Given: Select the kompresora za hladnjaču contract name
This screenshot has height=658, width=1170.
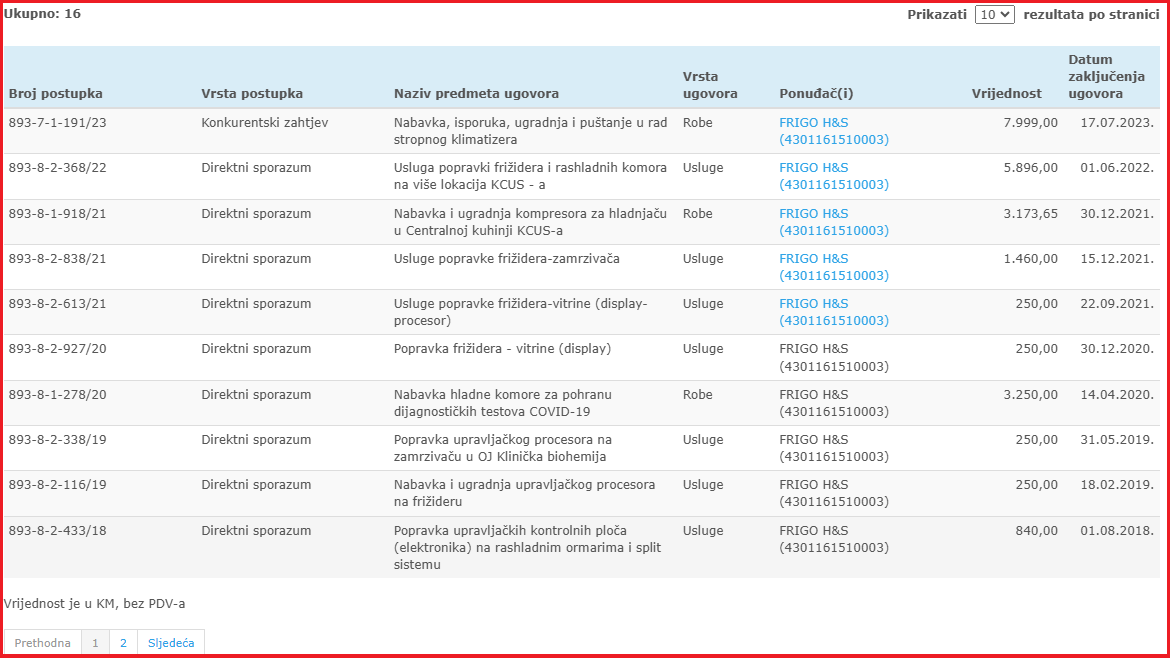Looking at the screenshot, I should click(x=531, y=222).
